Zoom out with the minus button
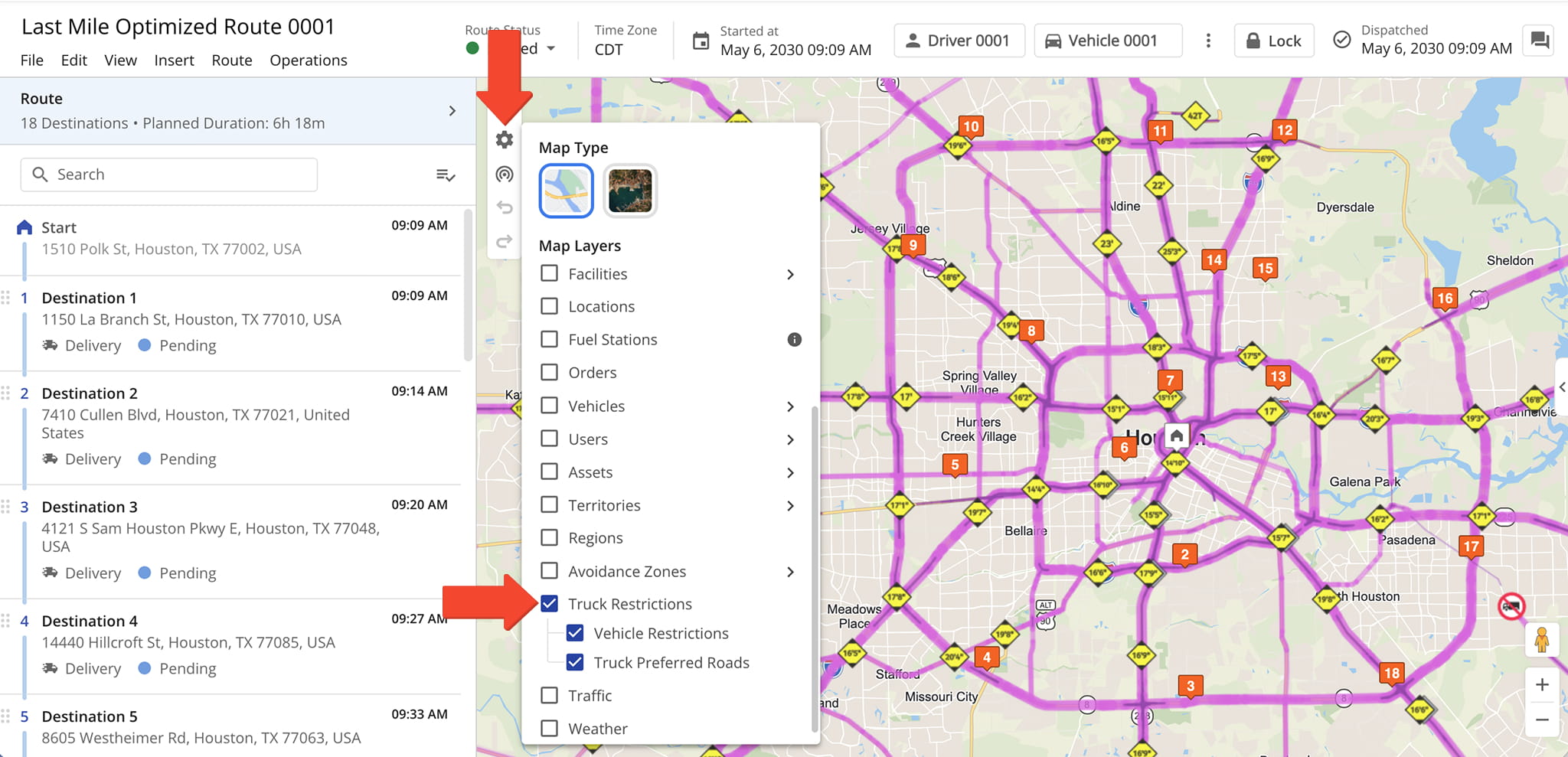Viewport: 1568px width, 757px height. (x=1542, y=719)
